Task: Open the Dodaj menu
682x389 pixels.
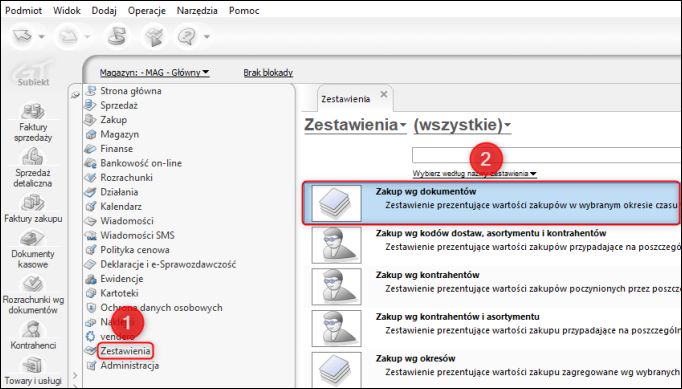Action: tap(104, 10)
